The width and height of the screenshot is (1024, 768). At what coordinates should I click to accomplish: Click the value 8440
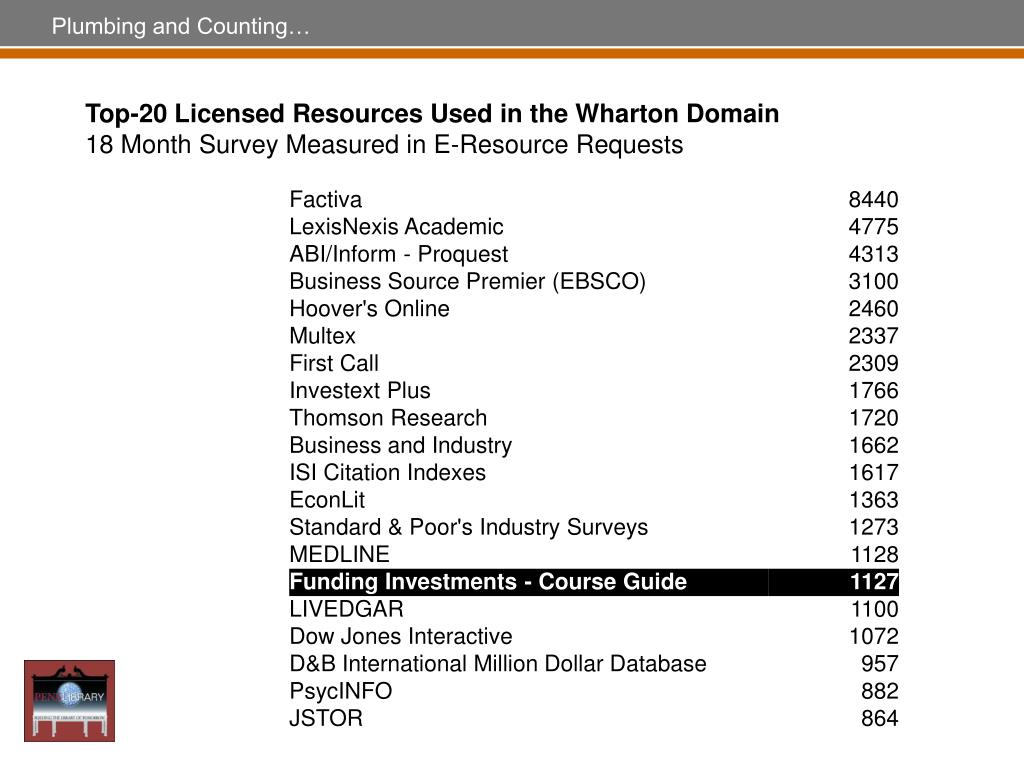point(873,199)
